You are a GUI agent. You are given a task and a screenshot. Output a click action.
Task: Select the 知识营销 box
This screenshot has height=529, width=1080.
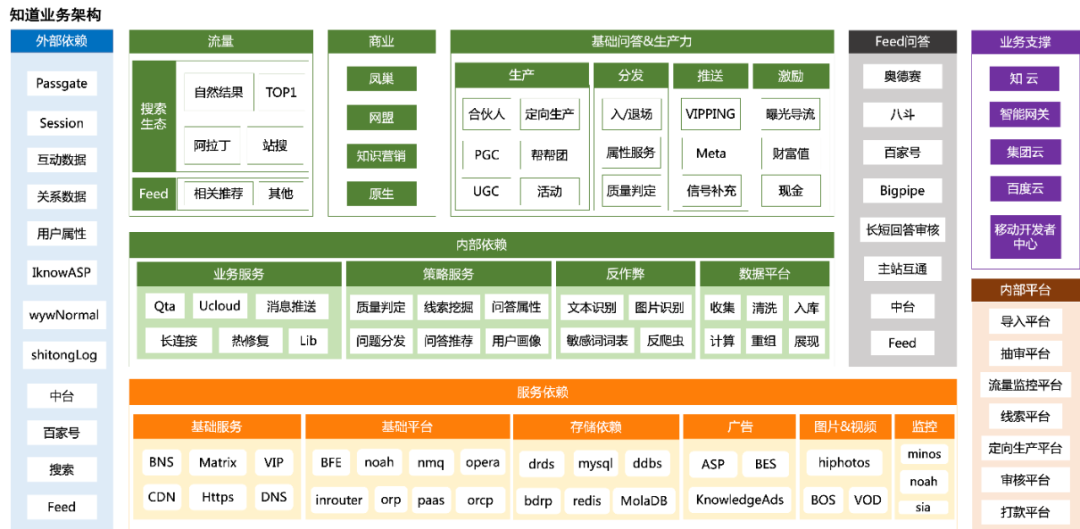pyautogui.click(x=382, y=156)
